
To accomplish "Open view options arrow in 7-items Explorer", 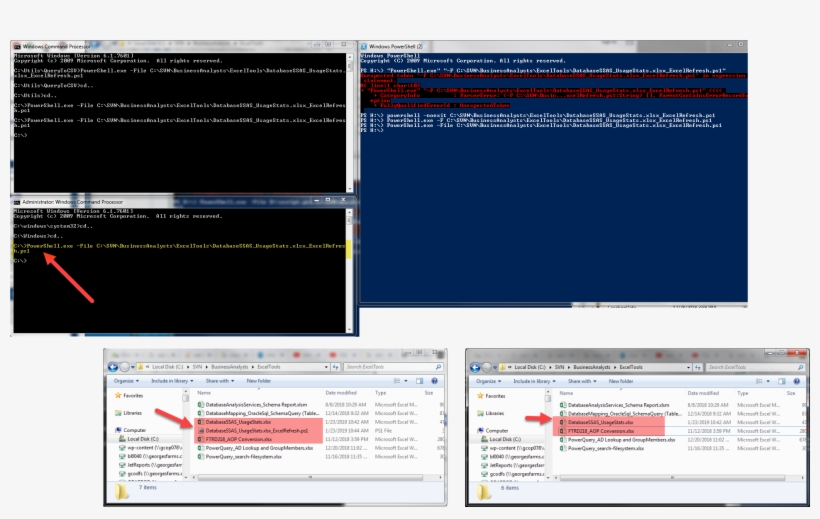I will [x=406, y=381].
